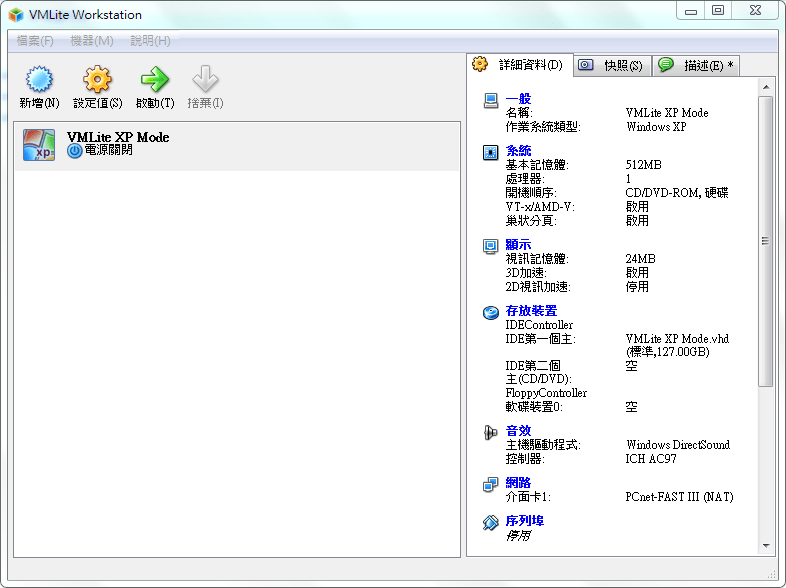Open the 檔案(F) menu
This screenshot has width=786, height=588.
tap(35, 41)
